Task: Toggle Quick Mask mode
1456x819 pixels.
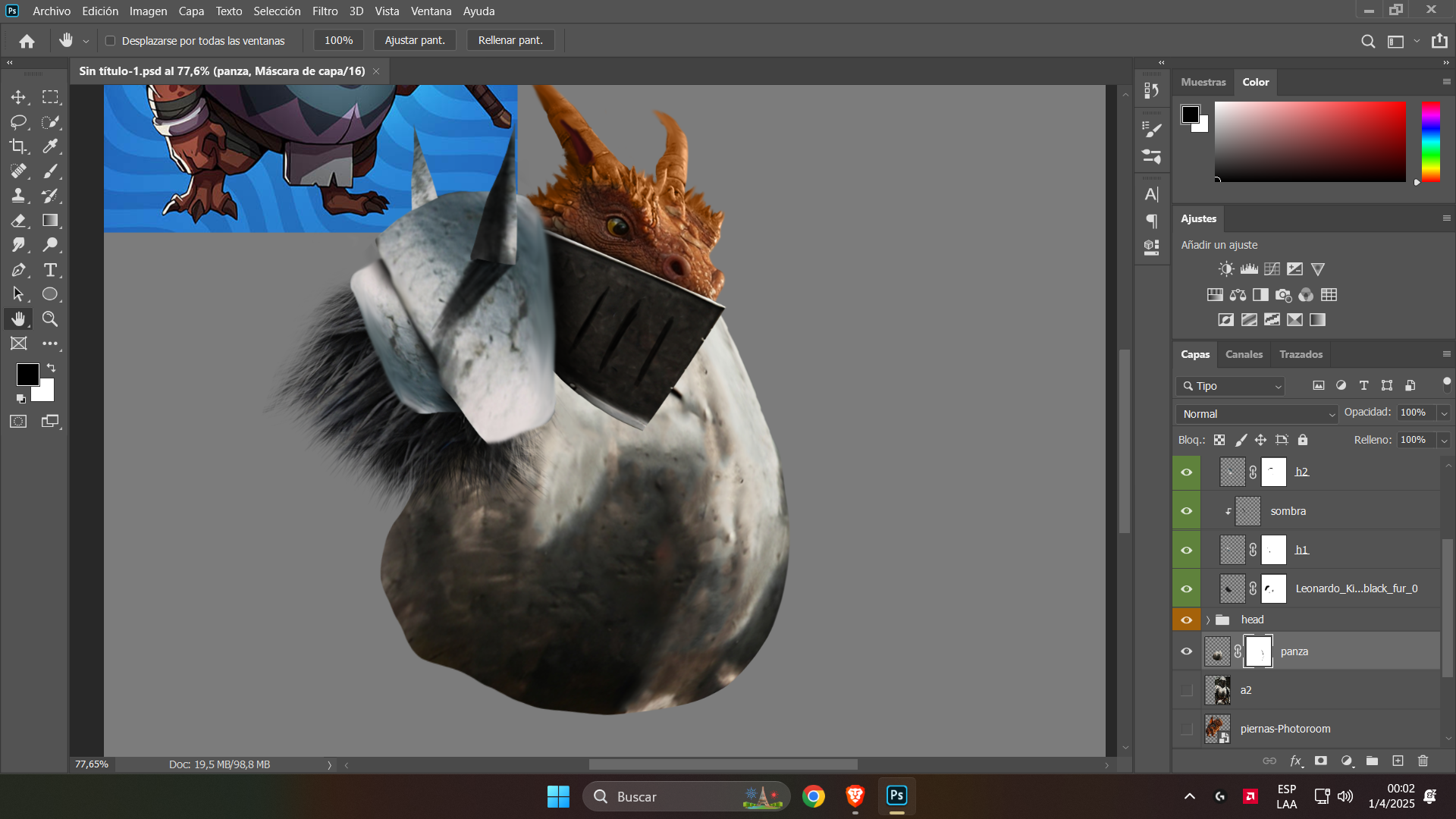Action: pos(18,422)
